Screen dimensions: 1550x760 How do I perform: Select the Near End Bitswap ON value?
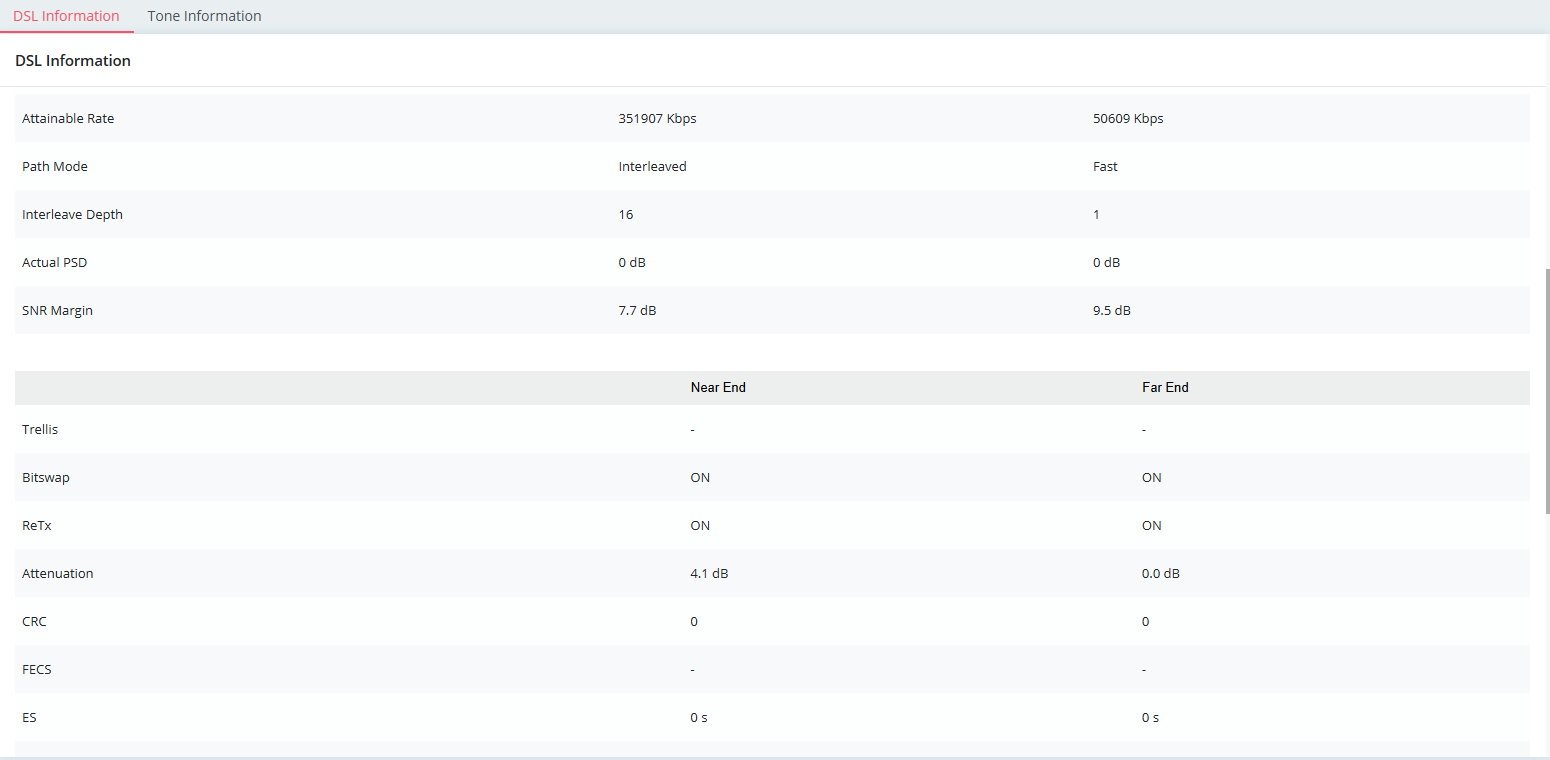click(700, 477)
